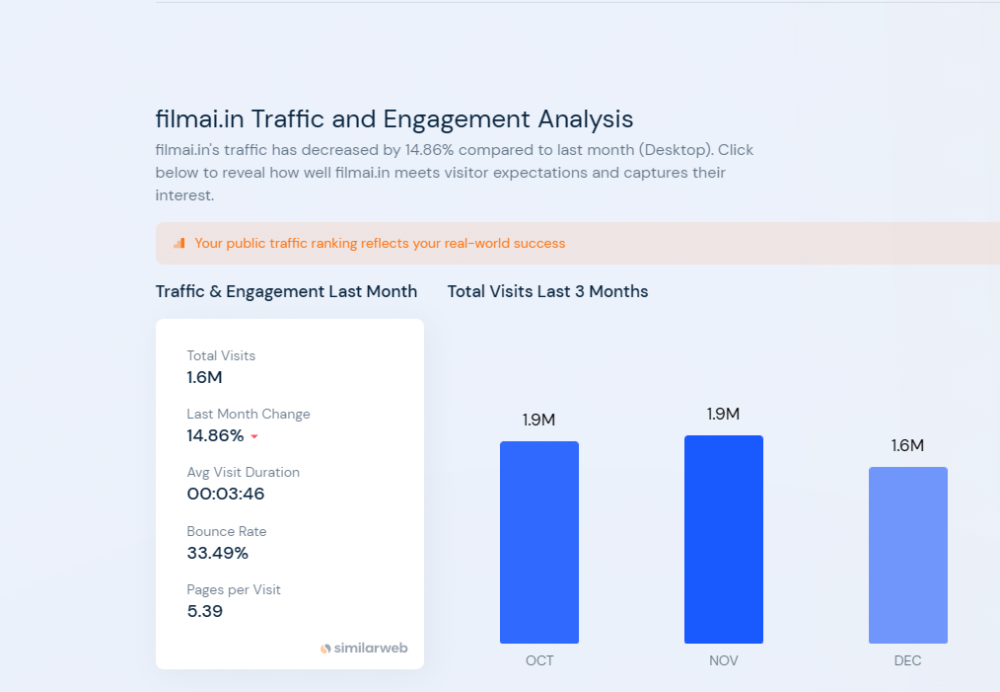1000x692 pixels.
Task: Click the 'Traffic & Engagement Last Month' heading
Action: (x=286, y=291)
